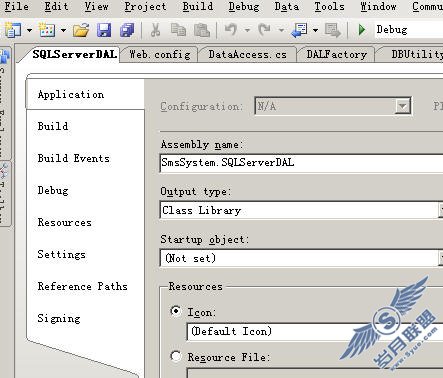
Task: Open the Output type combo box
Action: pos(301,210)
